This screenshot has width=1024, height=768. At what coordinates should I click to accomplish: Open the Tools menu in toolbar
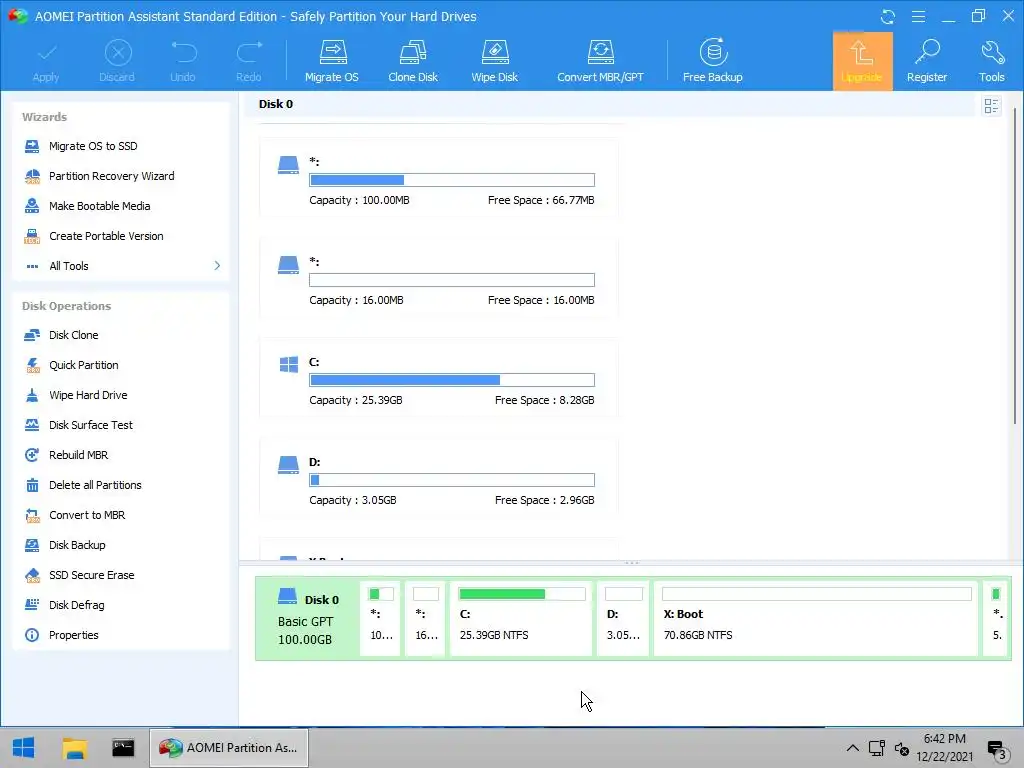pyautogui.click(x=991, y=61)
